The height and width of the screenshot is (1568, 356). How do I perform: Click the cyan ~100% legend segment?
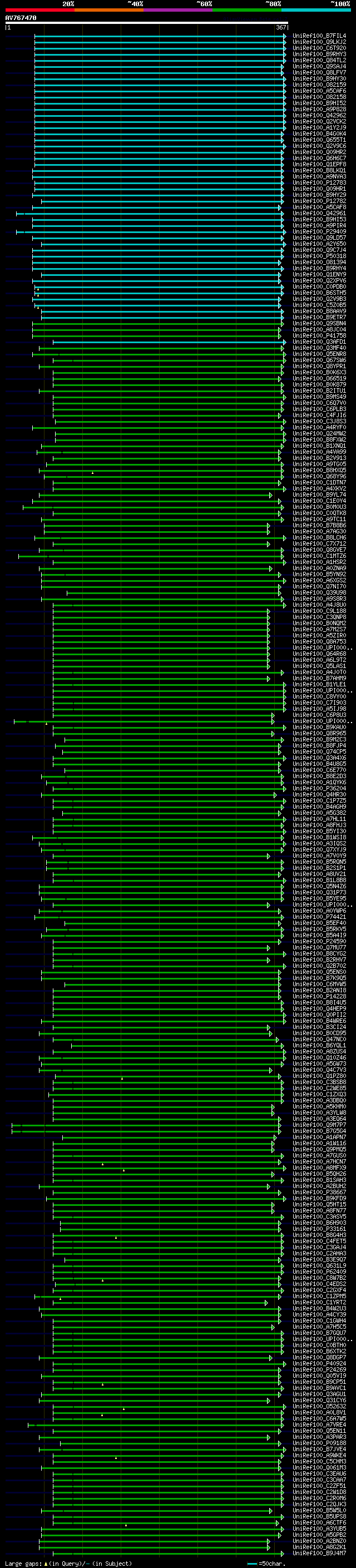[316, 10]
